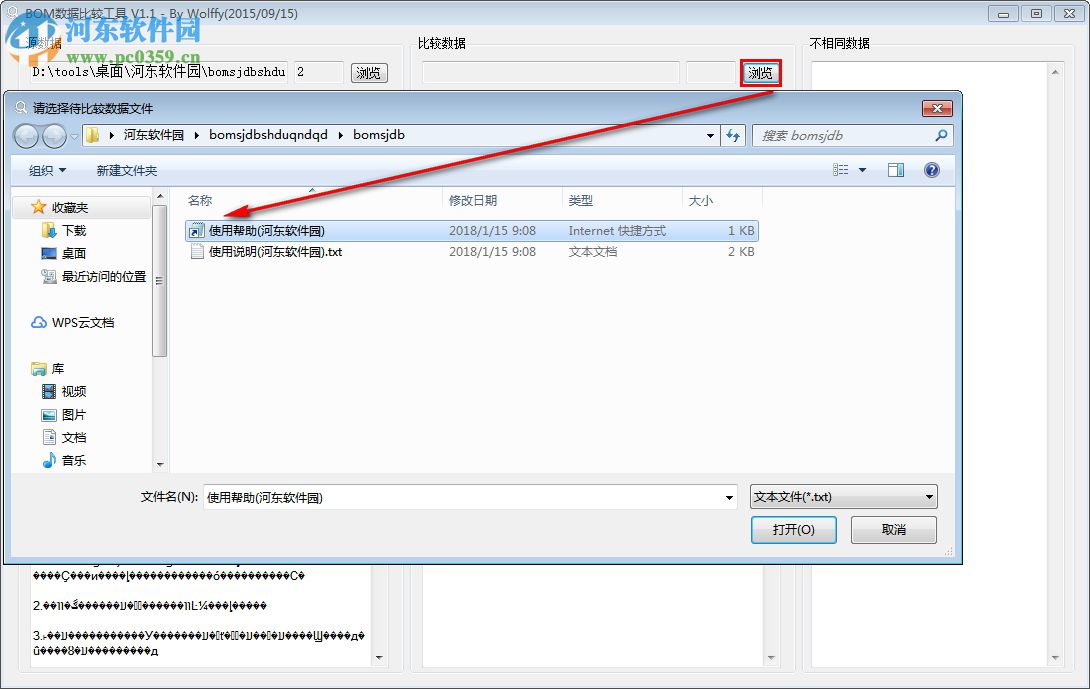Select the 使用帮助(河东软件园) shortcut icon
The height and width of the screenshot is (689, 1090).
196,230
